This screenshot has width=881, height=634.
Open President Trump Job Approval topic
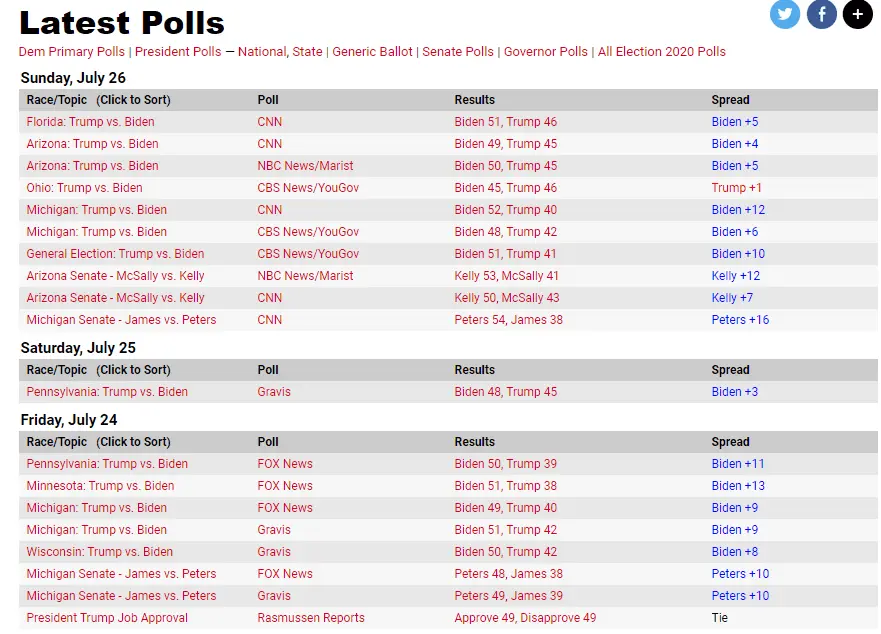107,618
